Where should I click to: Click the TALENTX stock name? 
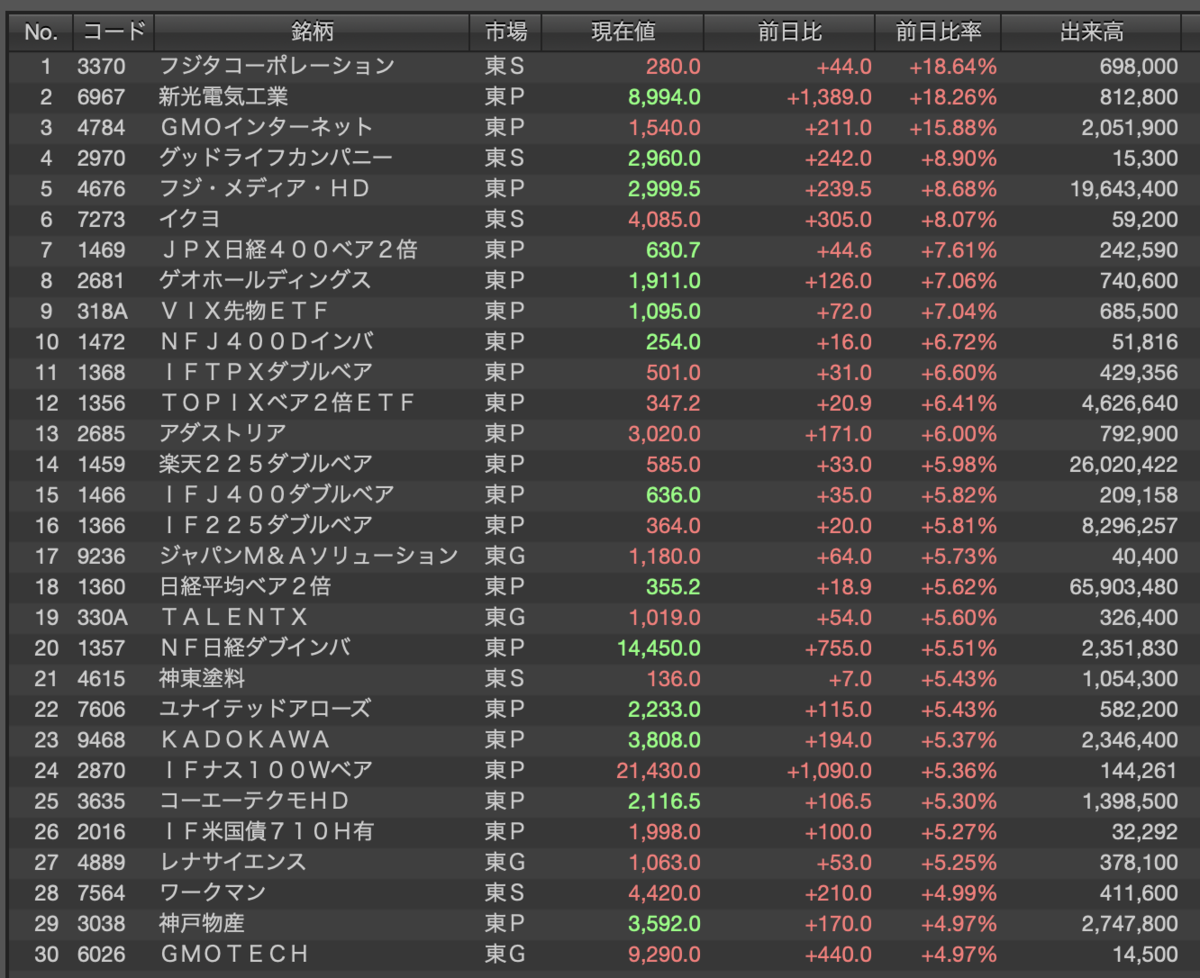(234, 617)
